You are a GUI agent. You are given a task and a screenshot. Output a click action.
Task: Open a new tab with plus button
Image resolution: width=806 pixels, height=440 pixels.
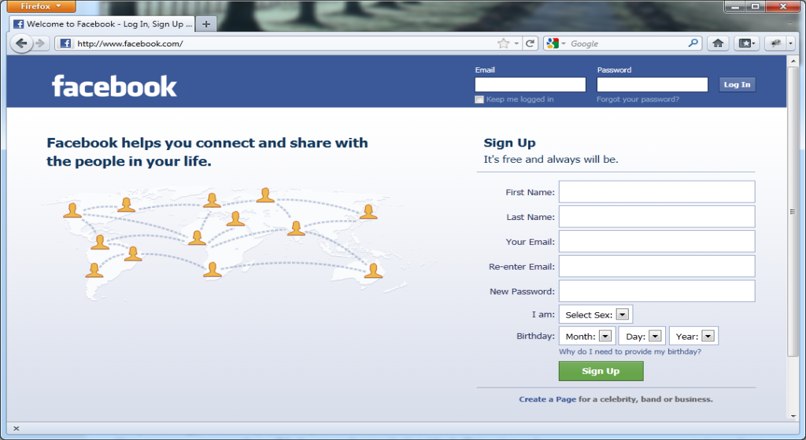tap(206, 24)
